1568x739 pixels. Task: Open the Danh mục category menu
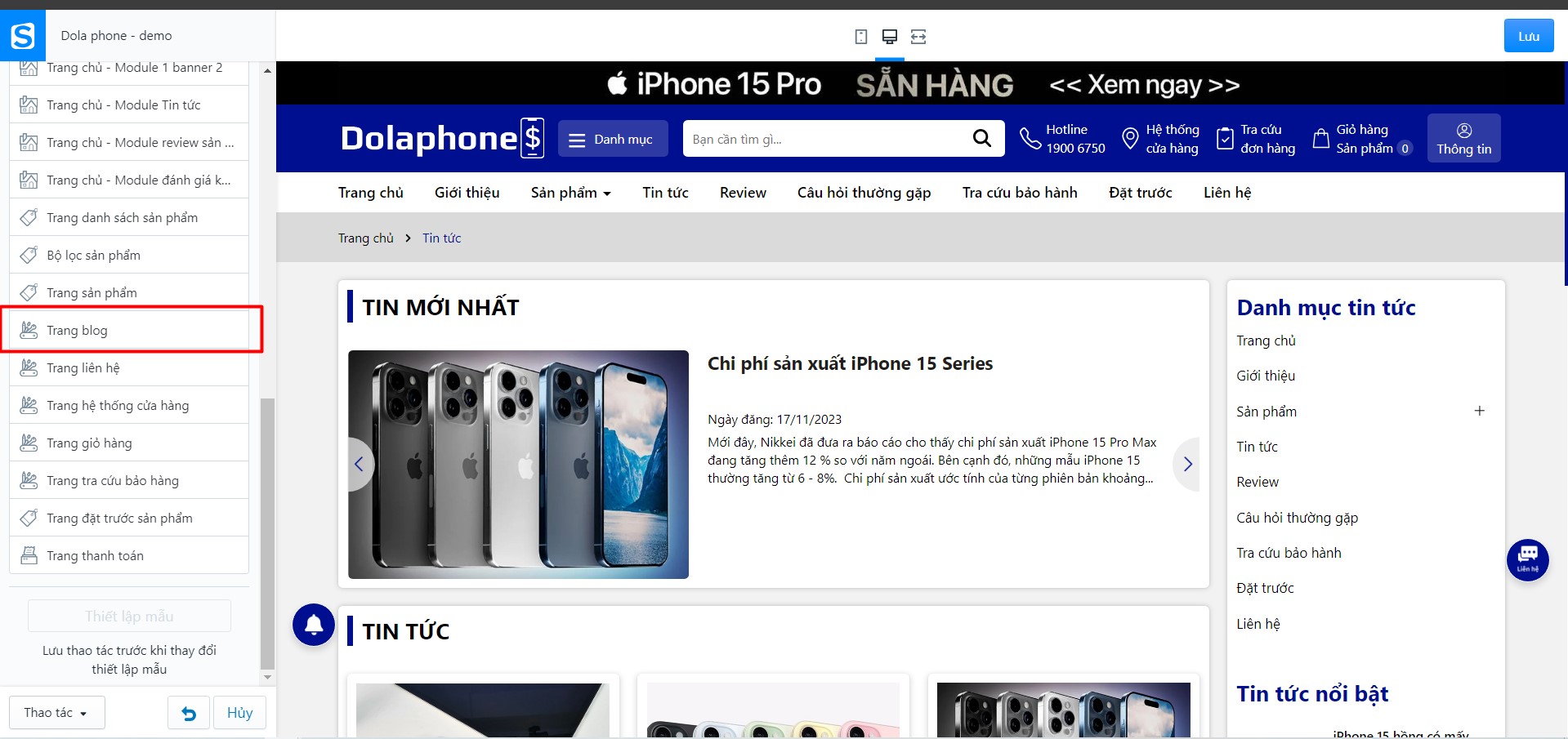[x=613, y=139]
